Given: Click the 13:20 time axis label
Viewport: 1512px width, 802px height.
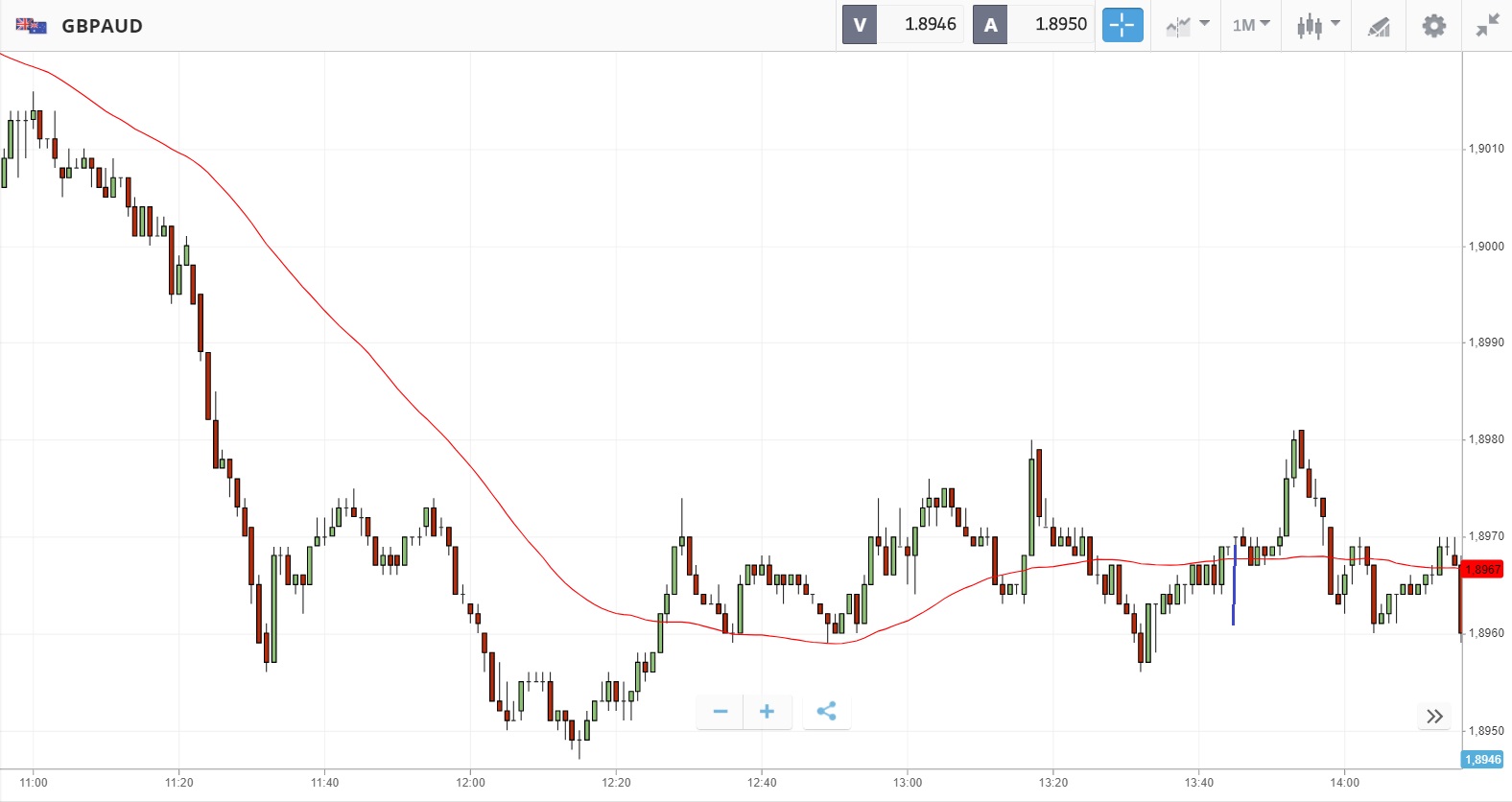Looking at the screenshot, I should (1053, 783).
